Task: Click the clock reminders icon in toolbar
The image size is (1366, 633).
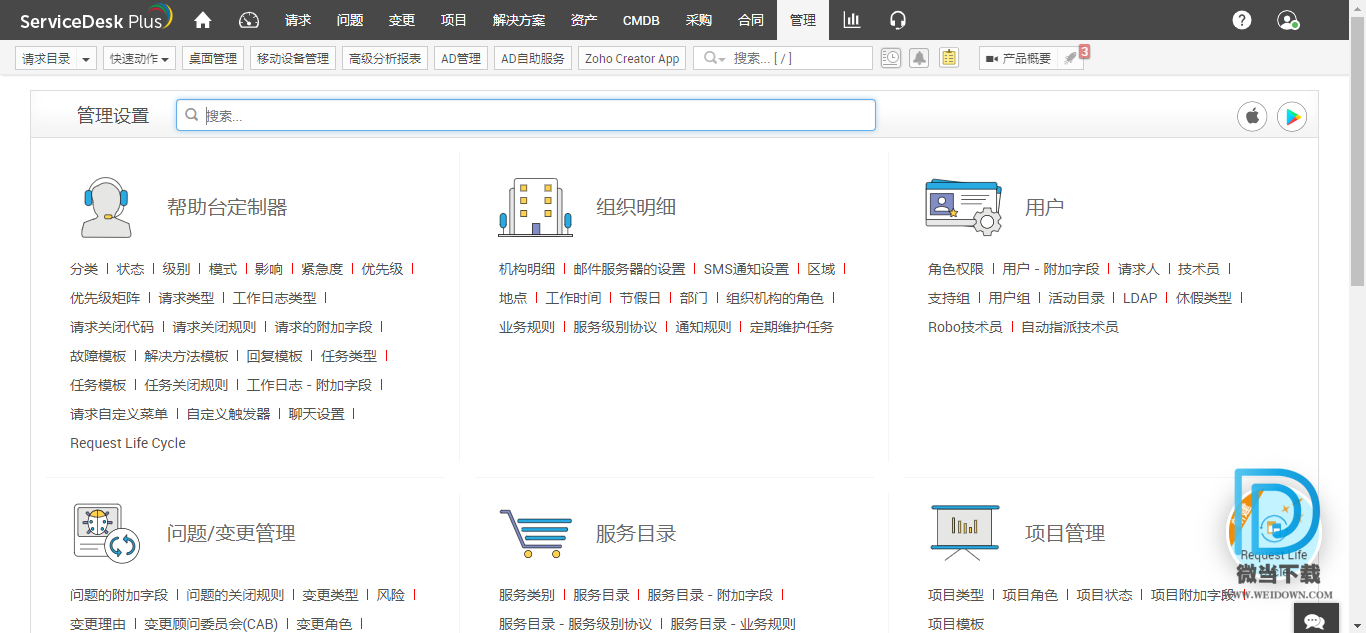Action: [x=890, y=58]
